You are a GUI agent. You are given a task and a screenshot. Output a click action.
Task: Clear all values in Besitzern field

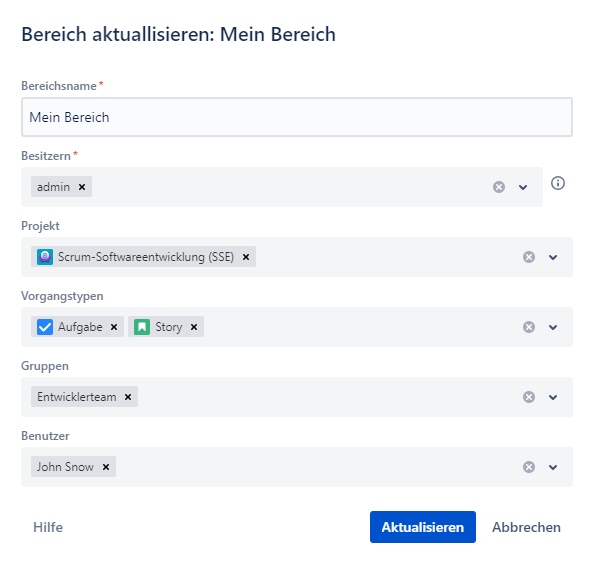click(499, 187)
